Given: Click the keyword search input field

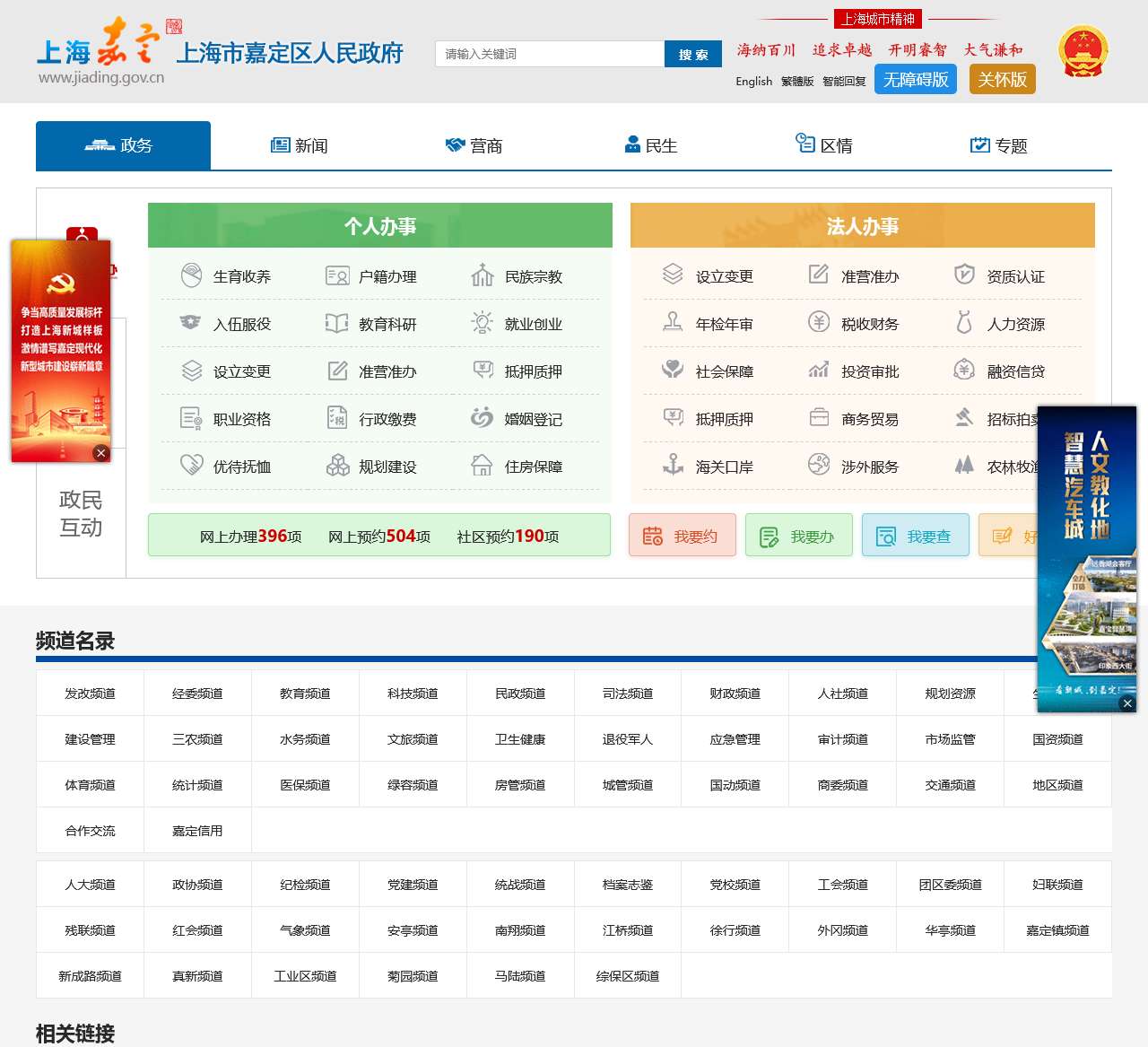Looking at the screenshot, I should [x=549, y=54].
